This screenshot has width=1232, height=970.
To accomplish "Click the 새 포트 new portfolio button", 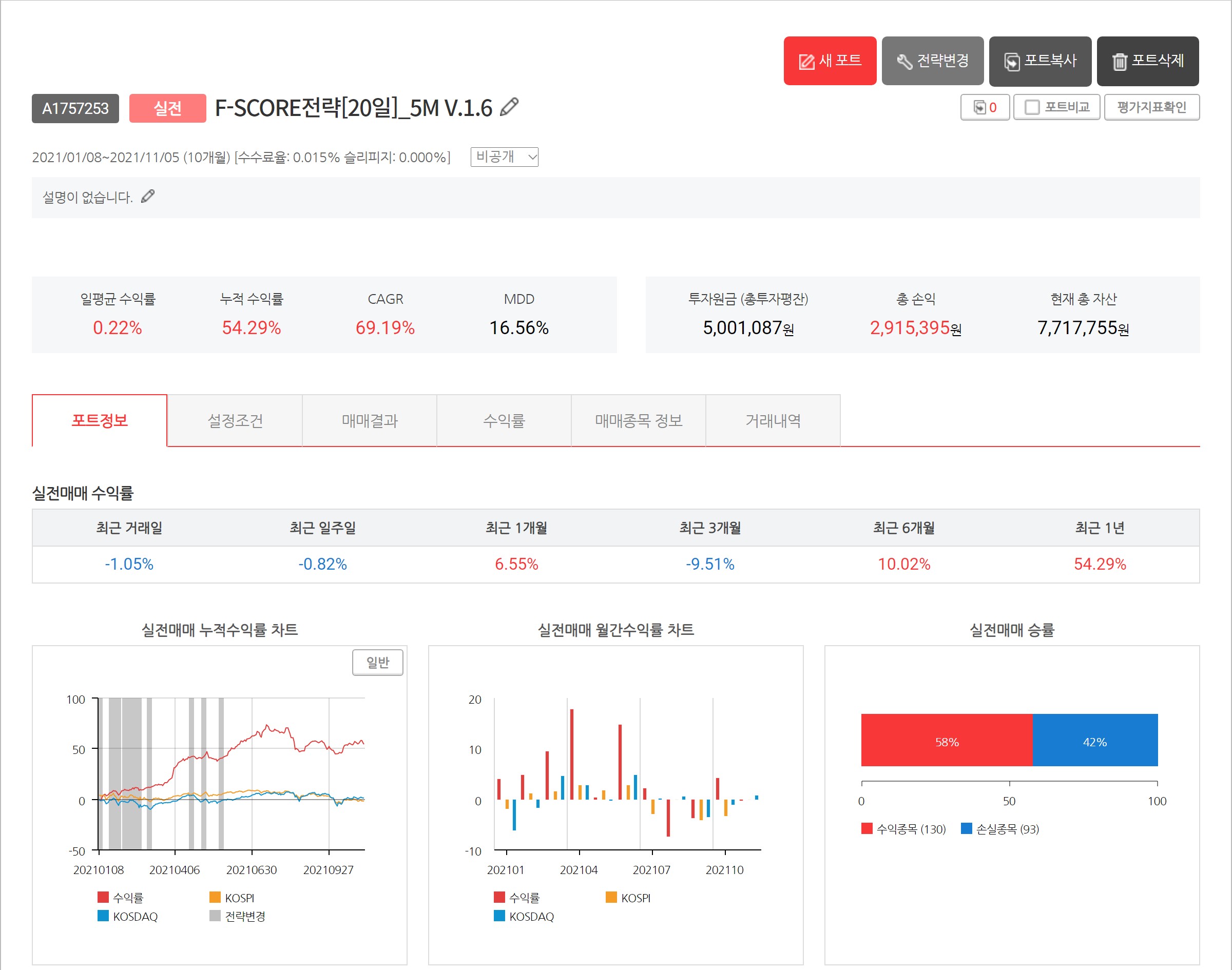I will 829,61.
